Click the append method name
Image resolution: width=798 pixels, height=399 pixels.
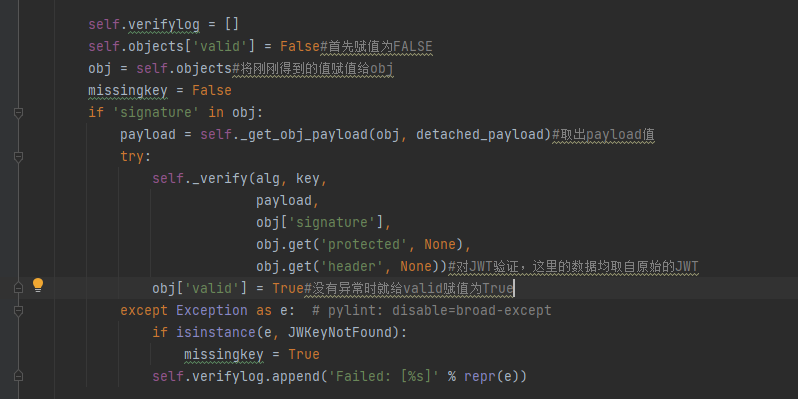(296, 377)
